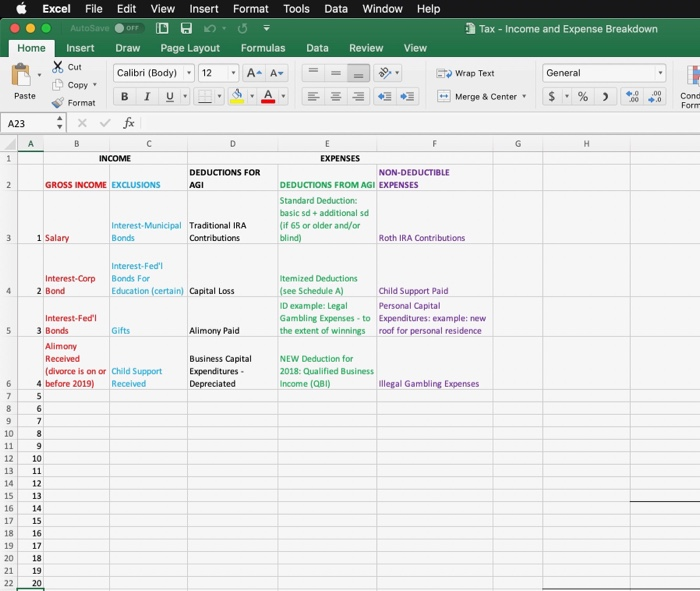Click the Copy icon
The image size is (700, 591).
(57, 85)
